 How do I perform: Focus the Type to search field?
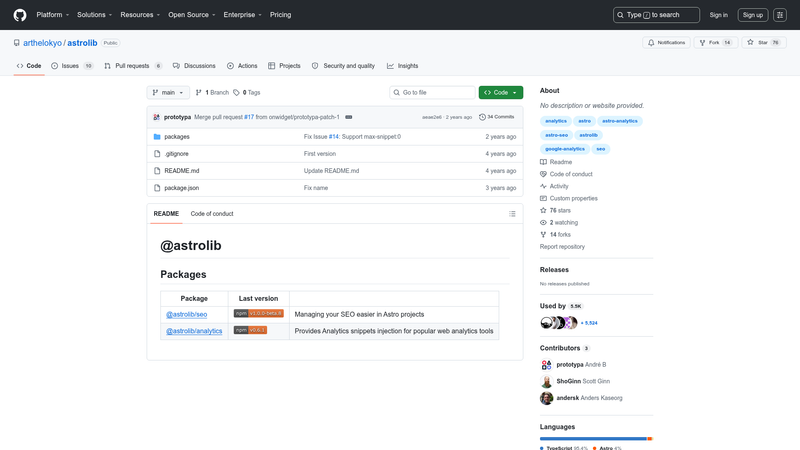pyautogui.click(x=656, y=15)
